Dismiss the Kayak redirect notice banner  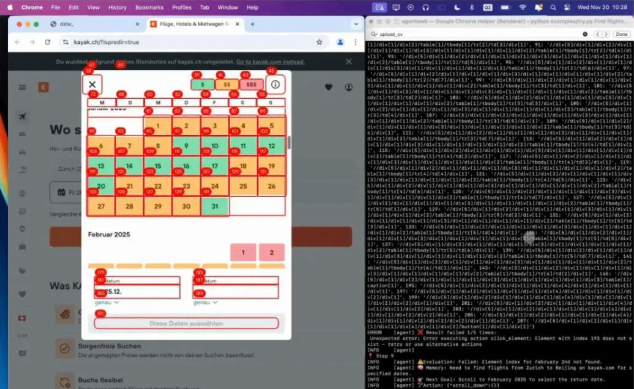coord(349,61)
